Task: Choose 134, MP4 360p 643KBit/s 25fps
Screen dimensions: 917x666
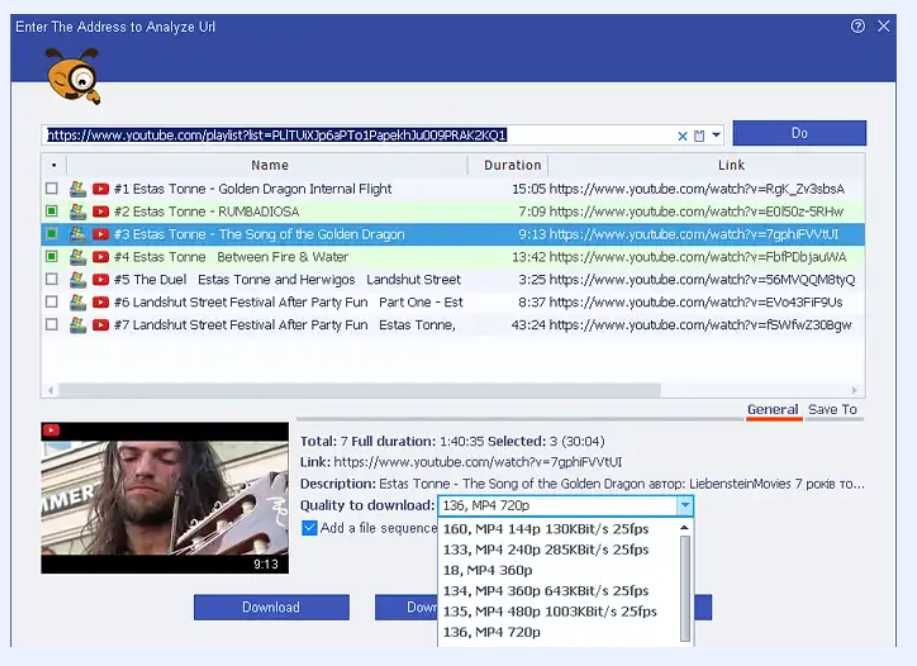Action: click(546, 591)
